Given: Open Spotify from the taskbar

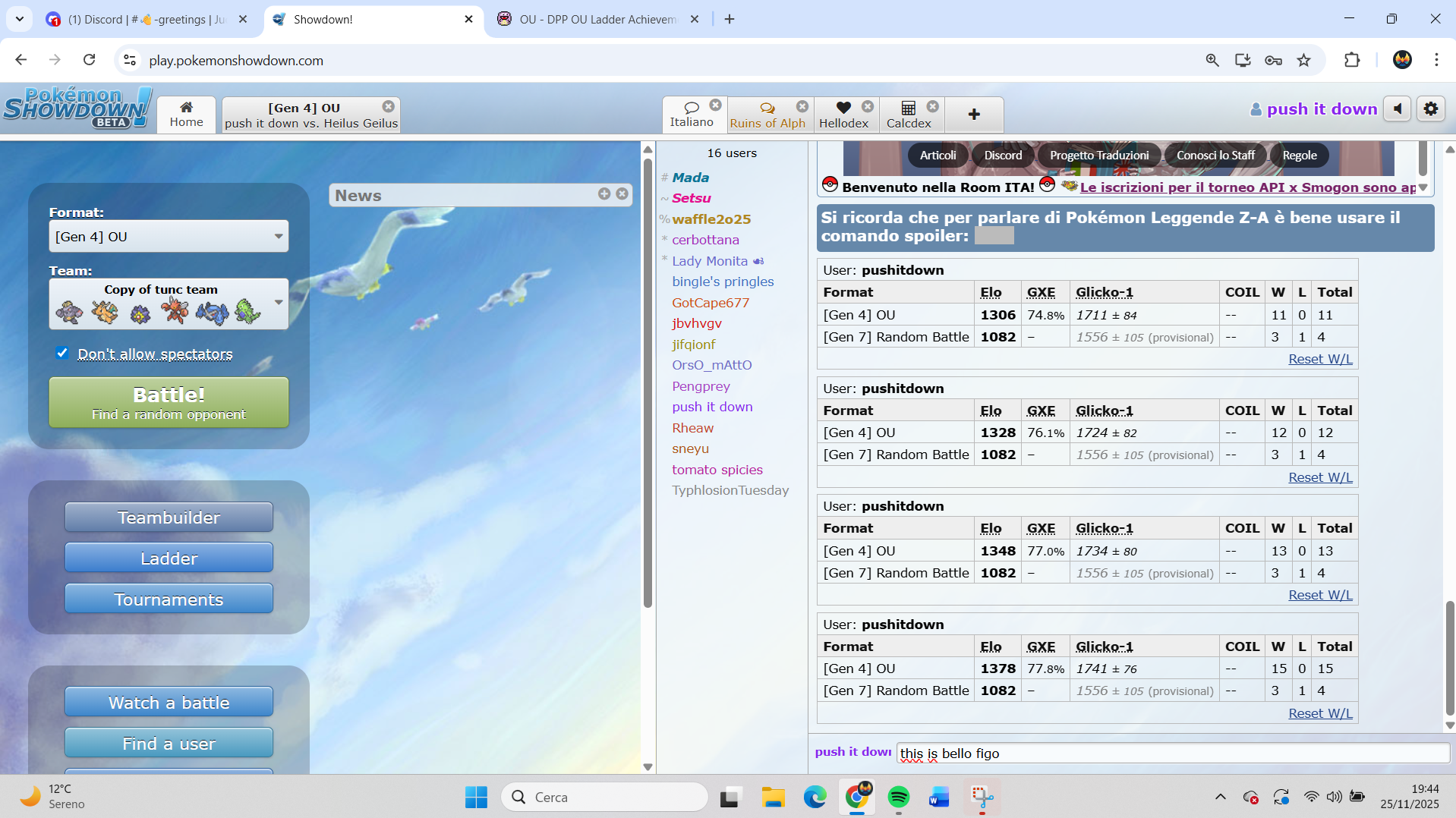Looking at the screenshot, I should tap(898, 797).
